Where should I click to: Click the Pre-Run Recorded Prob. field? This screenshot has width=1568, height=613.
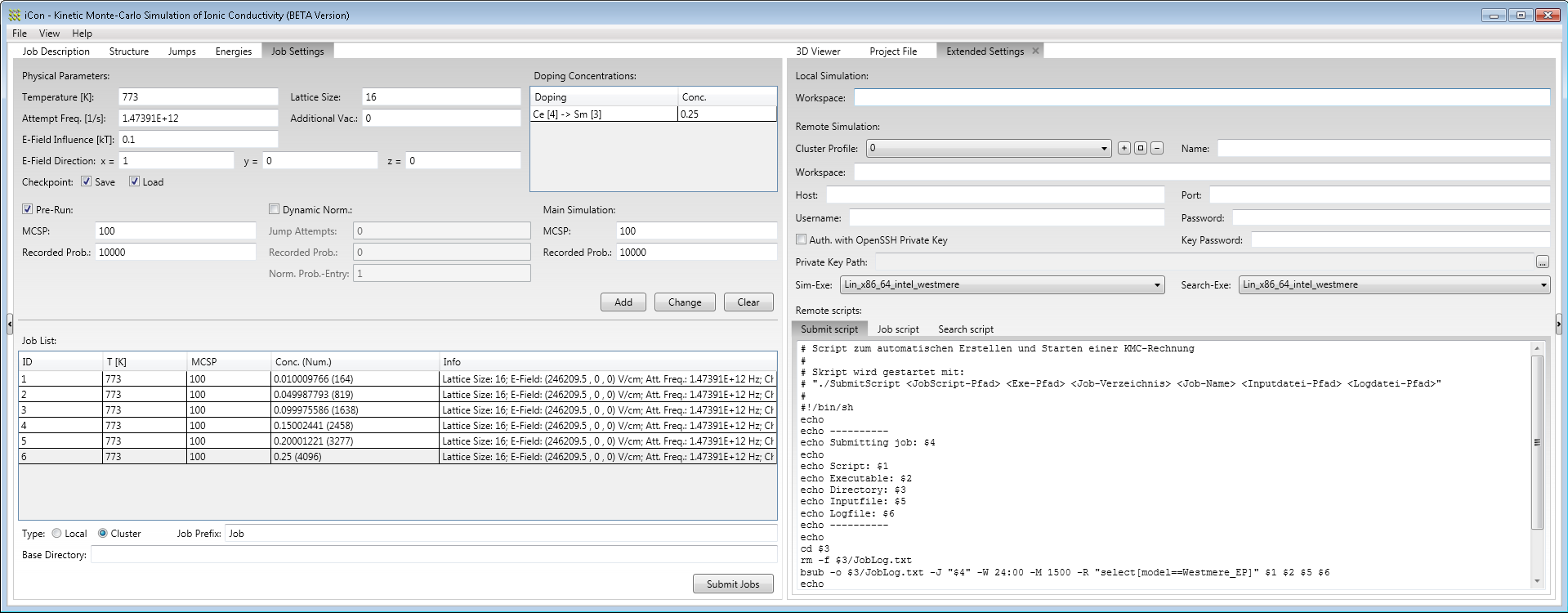pos(176,252)
